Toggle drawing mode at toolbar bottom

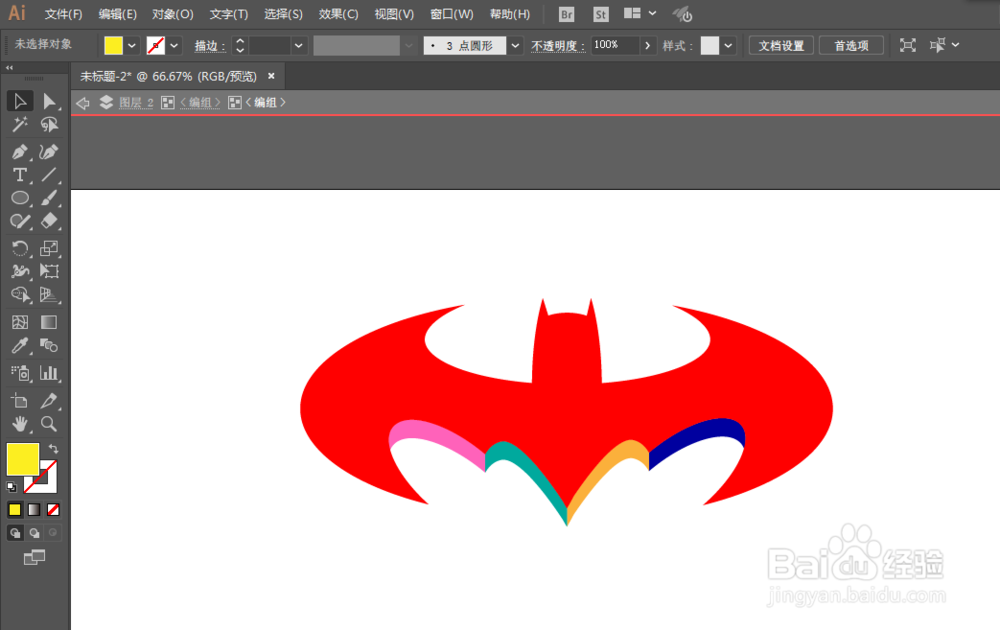coord(14,532)
